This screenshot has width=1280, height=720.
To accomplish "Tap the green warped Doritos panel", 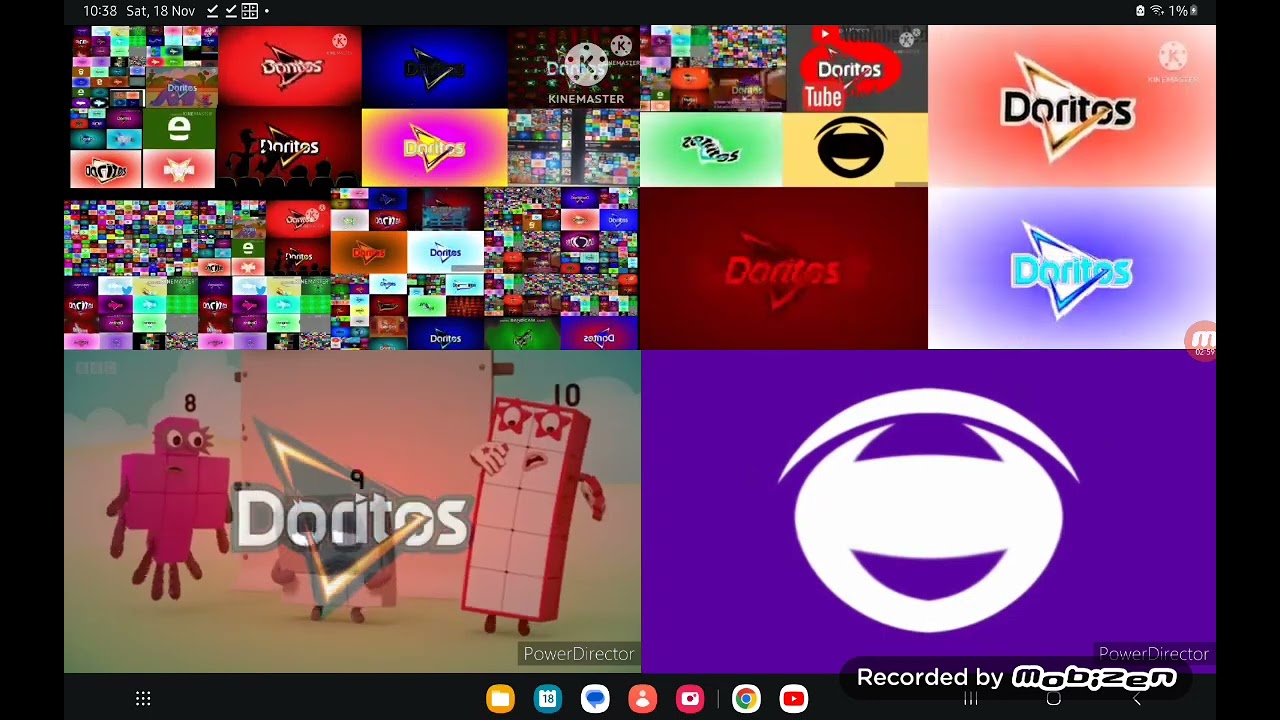I will coord(711,149).
